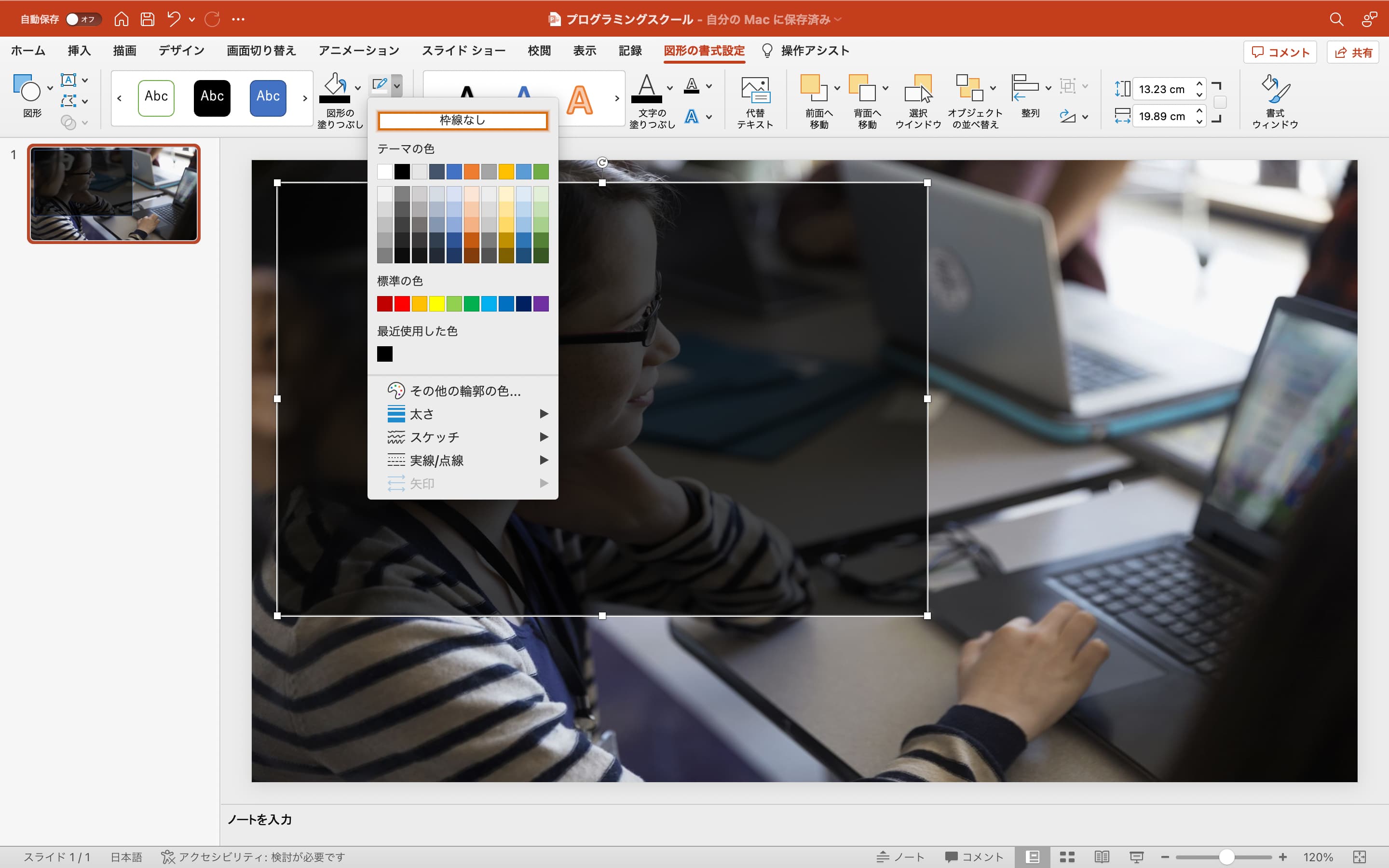Pick the black recently used color swatch
The height and width of the screenshot is (868, 1389).
point(384,354)
